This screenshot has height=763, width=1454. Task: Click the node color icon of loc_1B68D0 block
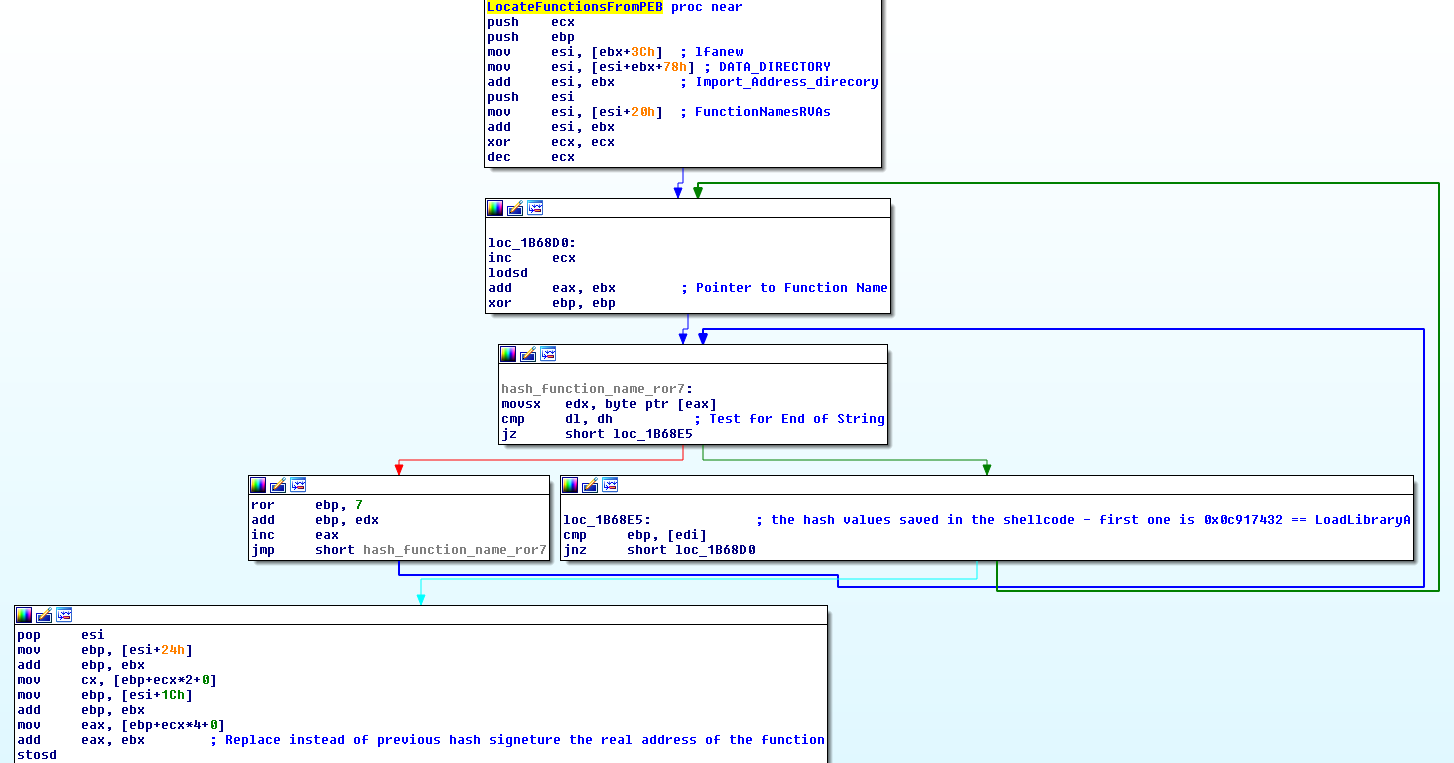coord(495,208)
